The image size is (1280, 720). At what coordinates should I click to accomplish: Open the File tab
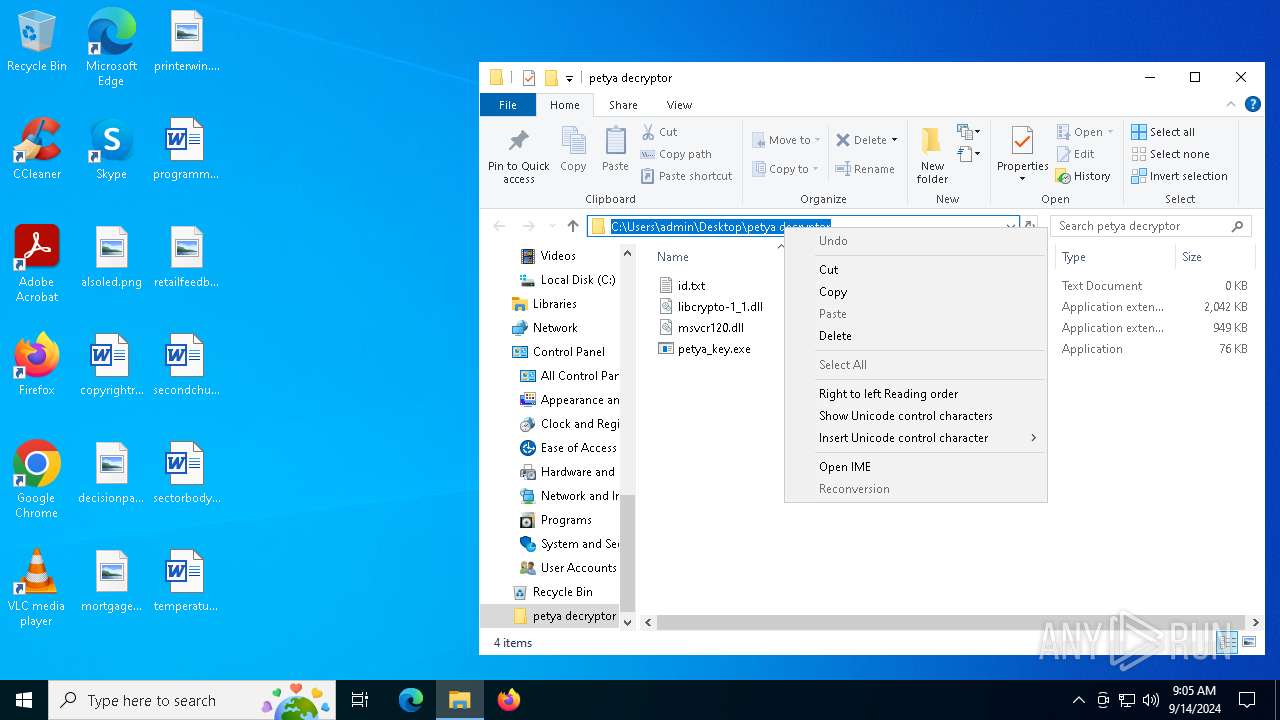coord(508,105)
